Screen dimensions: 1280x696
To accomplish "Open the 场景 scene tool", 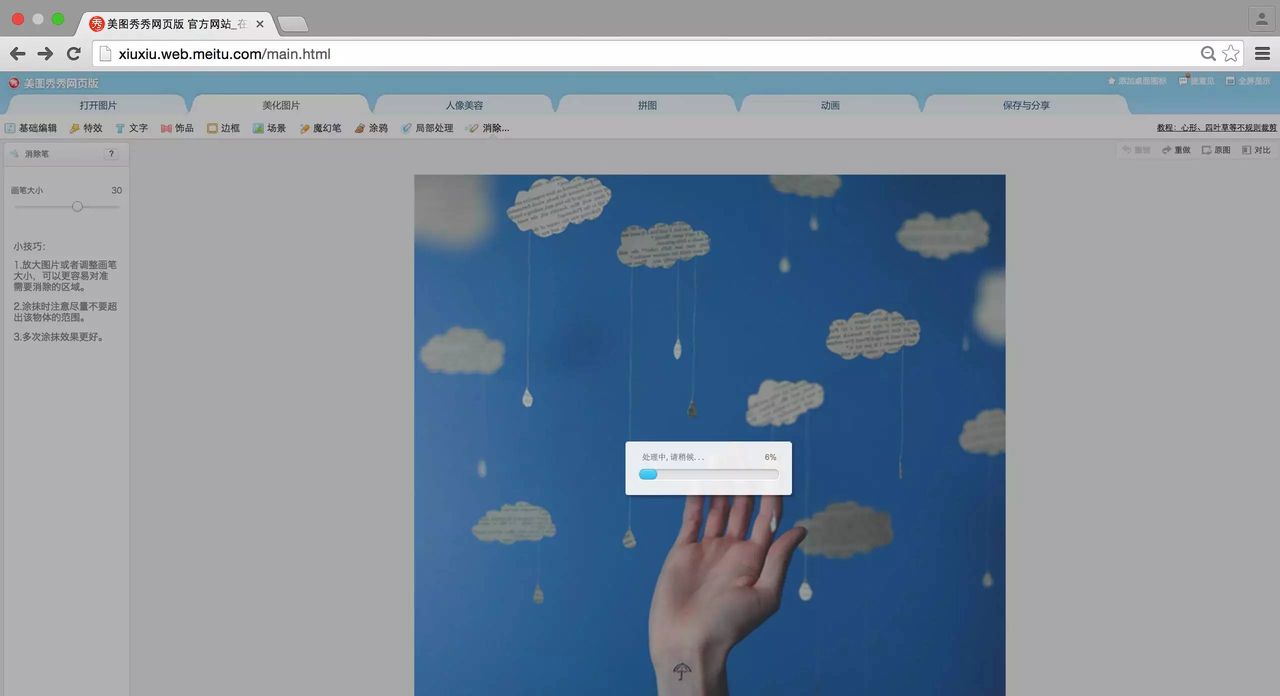I will pos(269,128).
